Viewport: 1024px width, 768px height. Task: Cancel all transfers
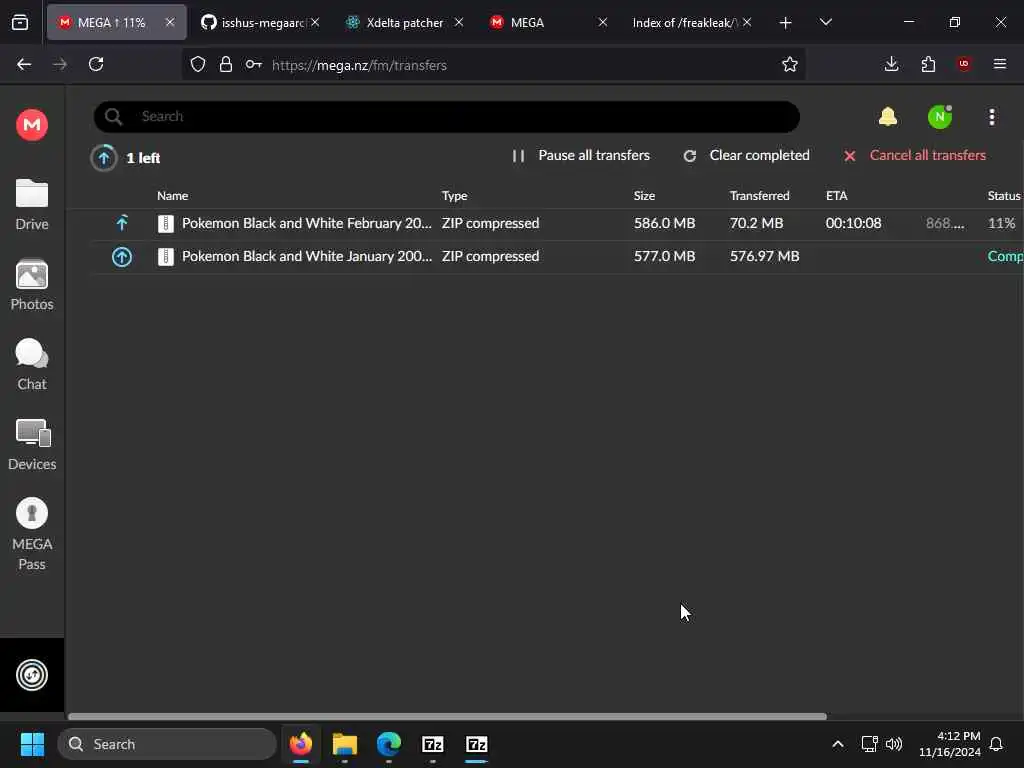coord(914,155)
